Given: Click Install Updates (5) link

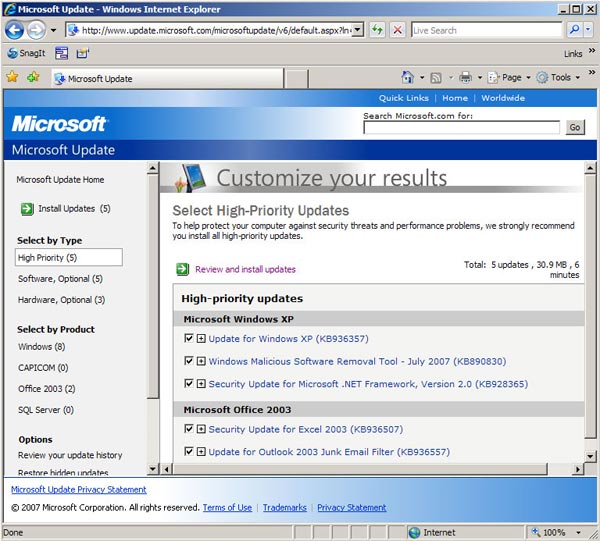Looking at the screenshot, I should click(74, 209).
